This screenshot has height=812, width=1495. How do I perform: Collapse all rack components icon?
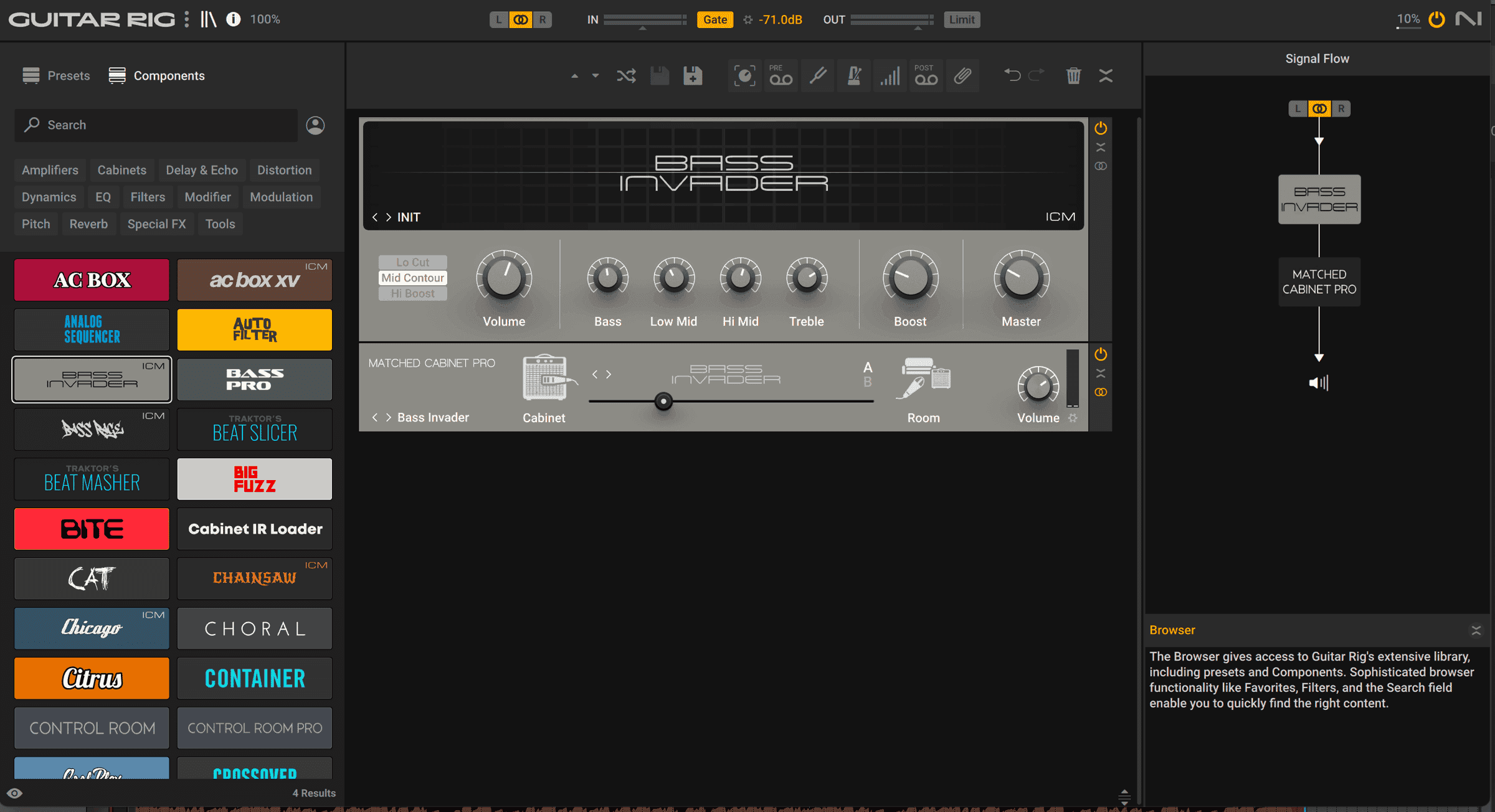pyautogui.click(x=1106, y=76)
